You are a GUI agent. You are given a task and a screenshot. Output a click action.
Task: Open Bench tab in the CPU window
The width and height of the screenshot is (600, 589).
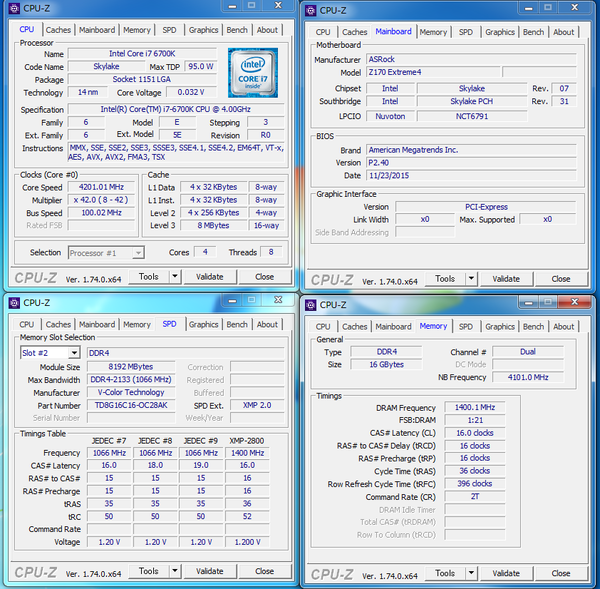(237, 30)
